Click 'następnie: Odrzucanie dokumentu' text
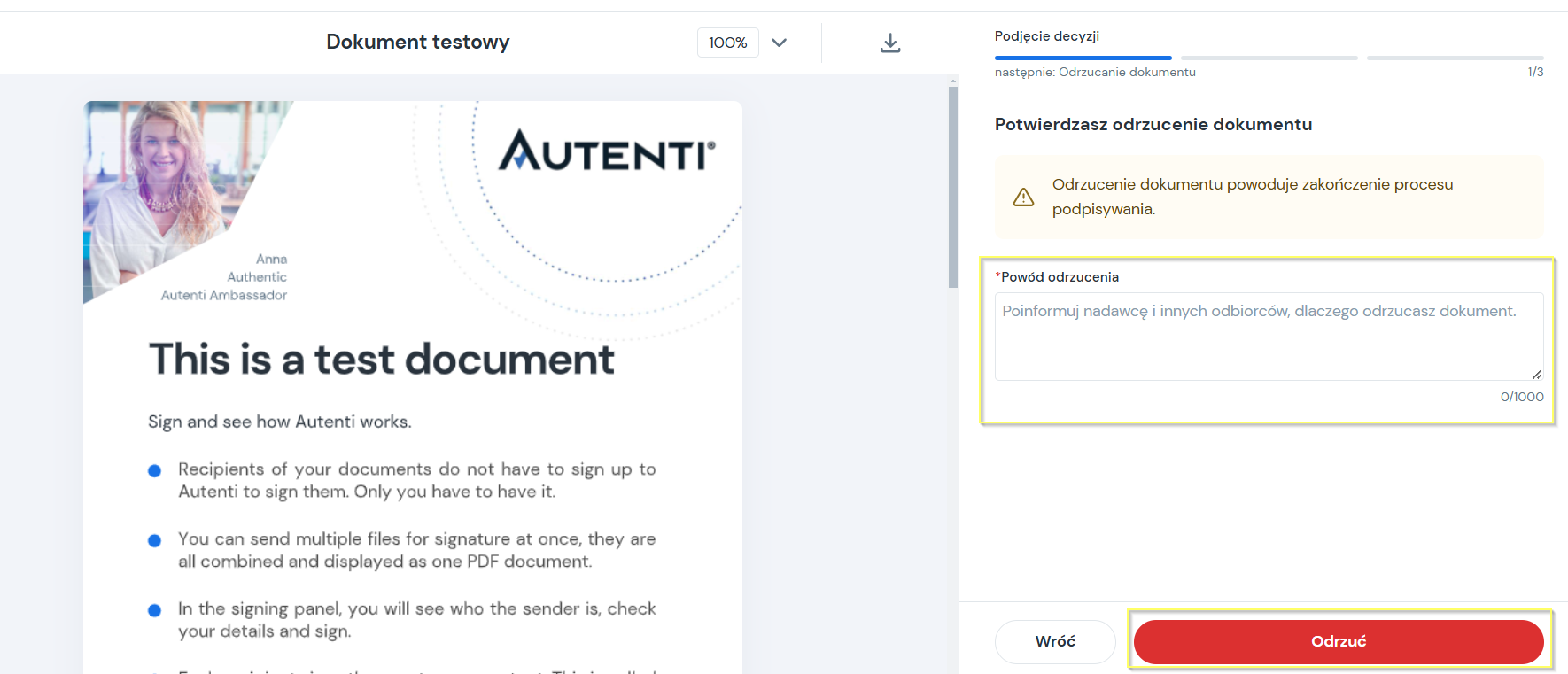 coord(1095,72)
